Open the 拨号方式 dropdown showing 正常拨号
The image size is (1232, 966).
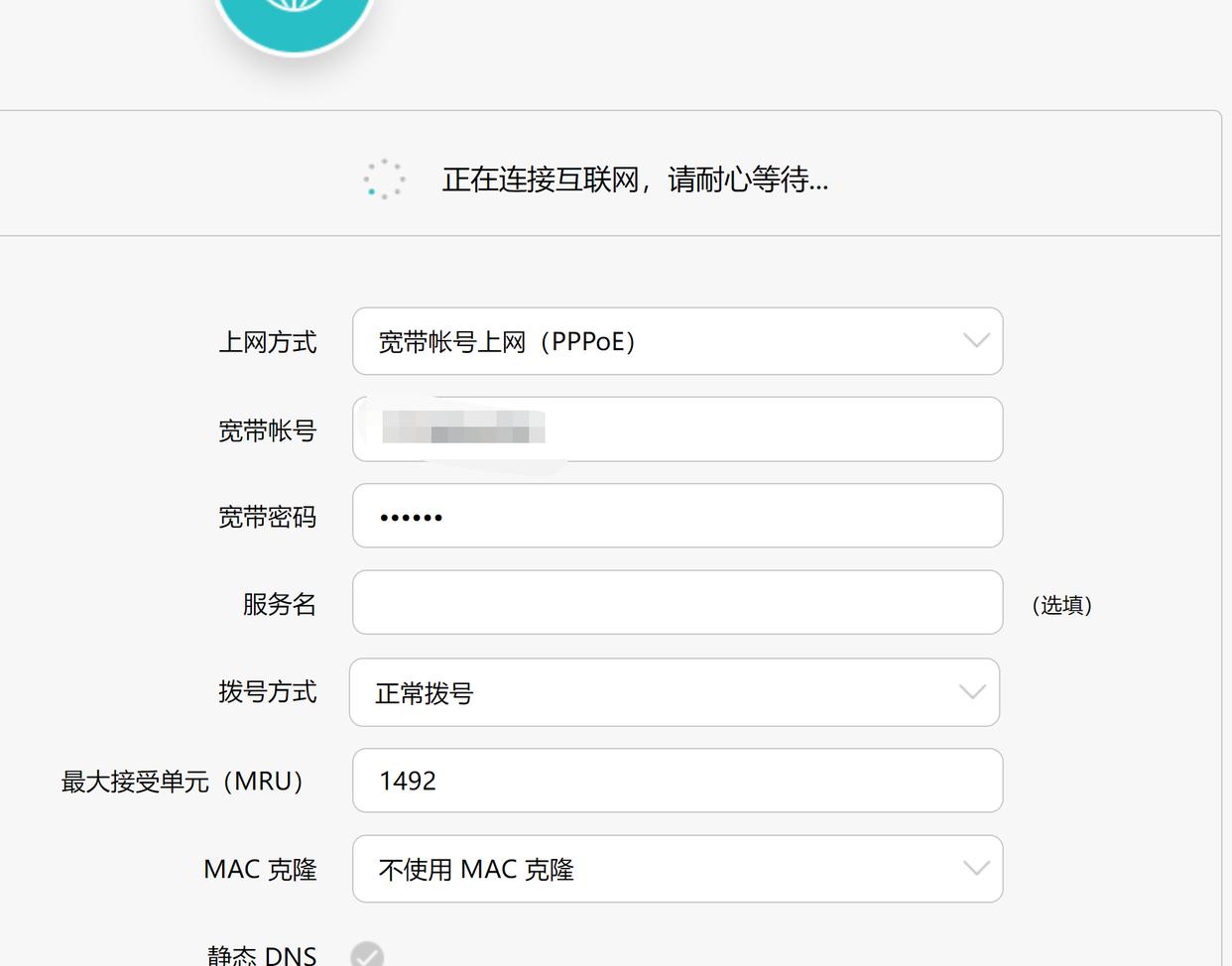pos(677,691)
